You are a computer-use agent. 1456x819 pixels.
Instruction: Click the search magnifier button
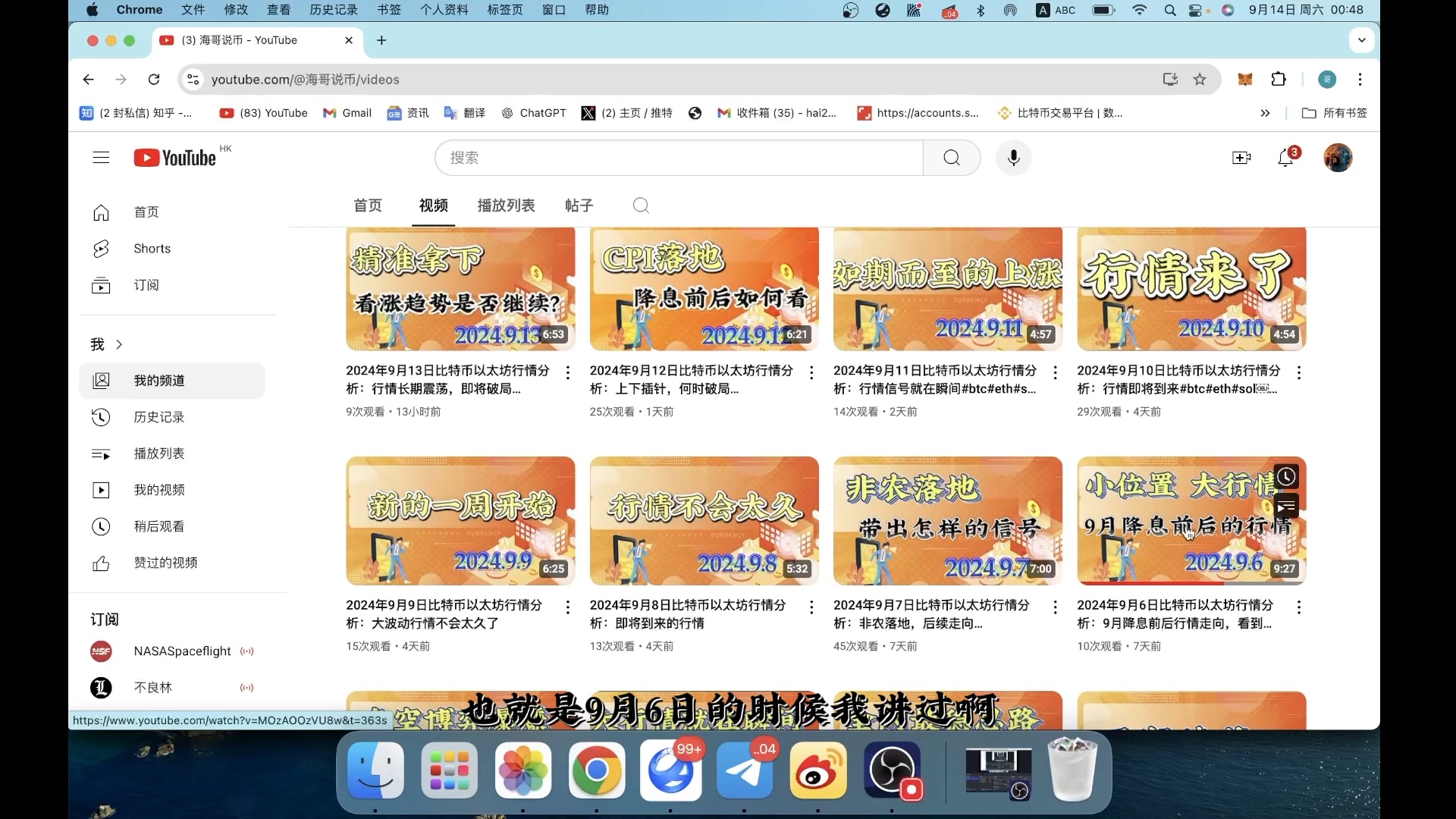pos(952,158)
